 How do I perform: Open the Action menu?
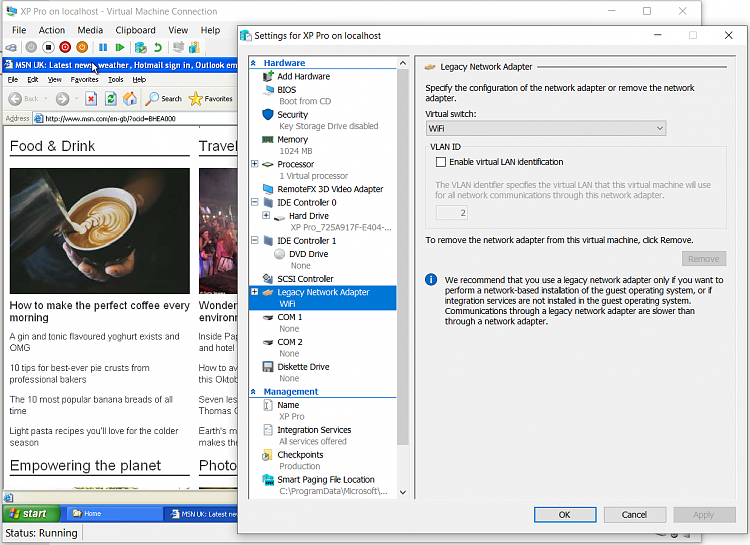pyautogui.click(x=52, y=30)
